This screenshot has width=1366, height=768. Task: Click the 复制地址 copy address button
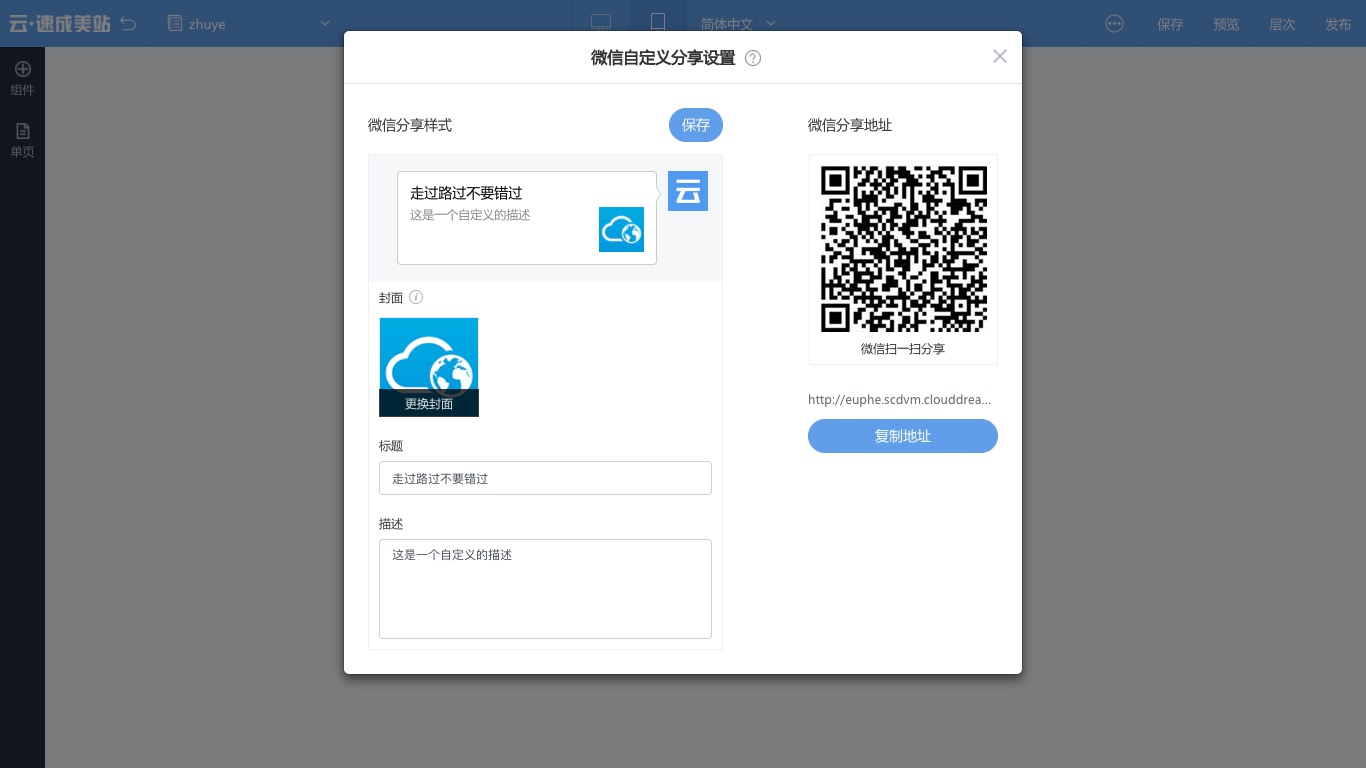point(902,436)
